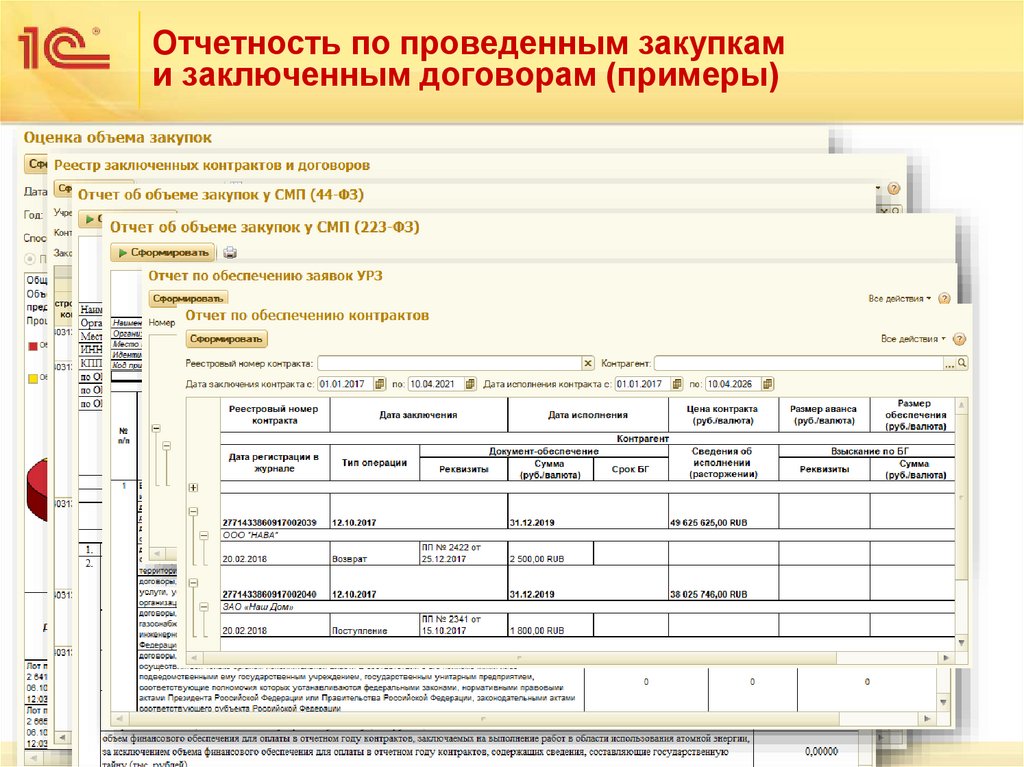Click Сформировать in Отчет по обеспечению заявок УРЗ

pos(190,297)
